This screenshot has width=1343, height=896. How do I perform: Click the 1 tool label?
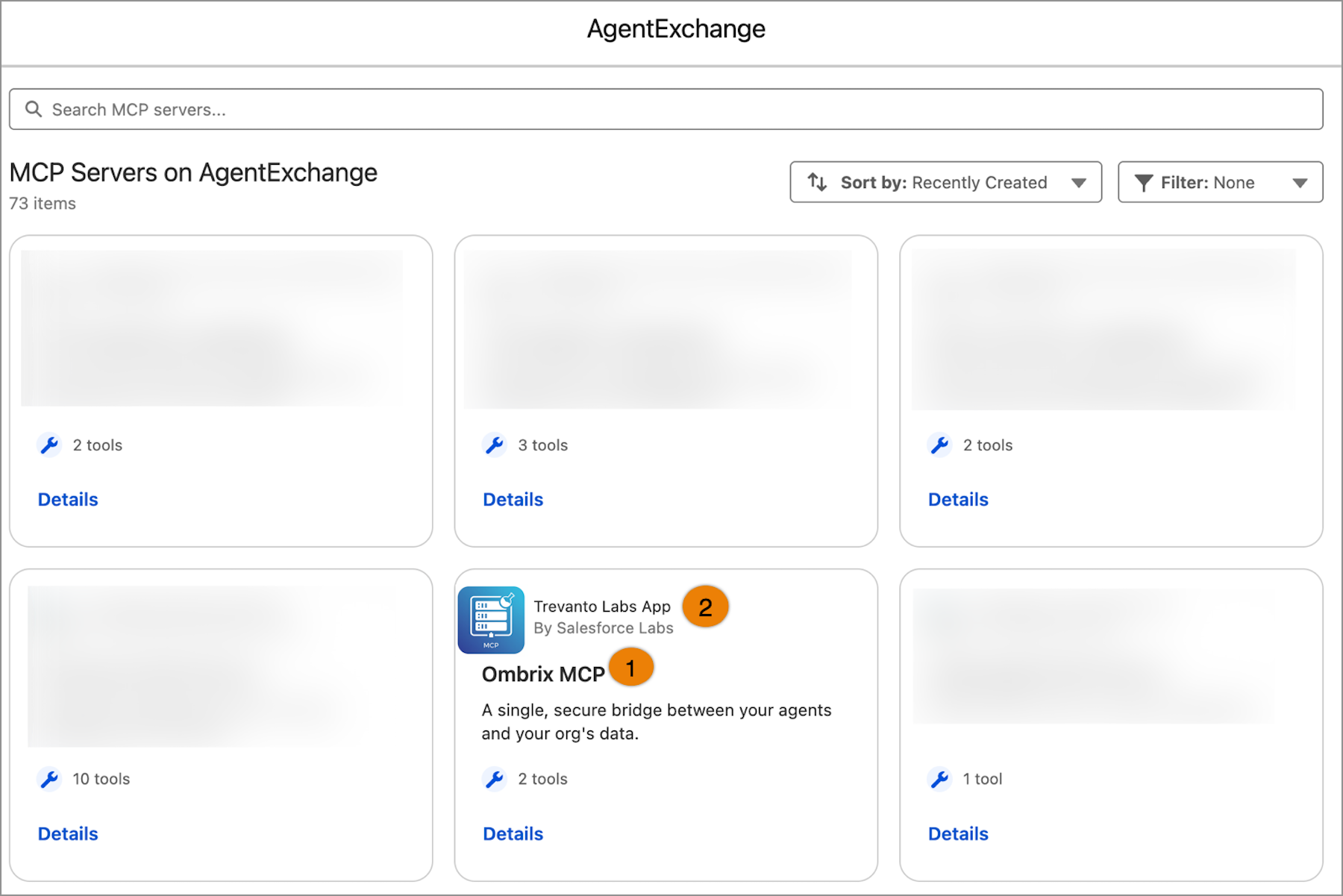coord(983,779)
